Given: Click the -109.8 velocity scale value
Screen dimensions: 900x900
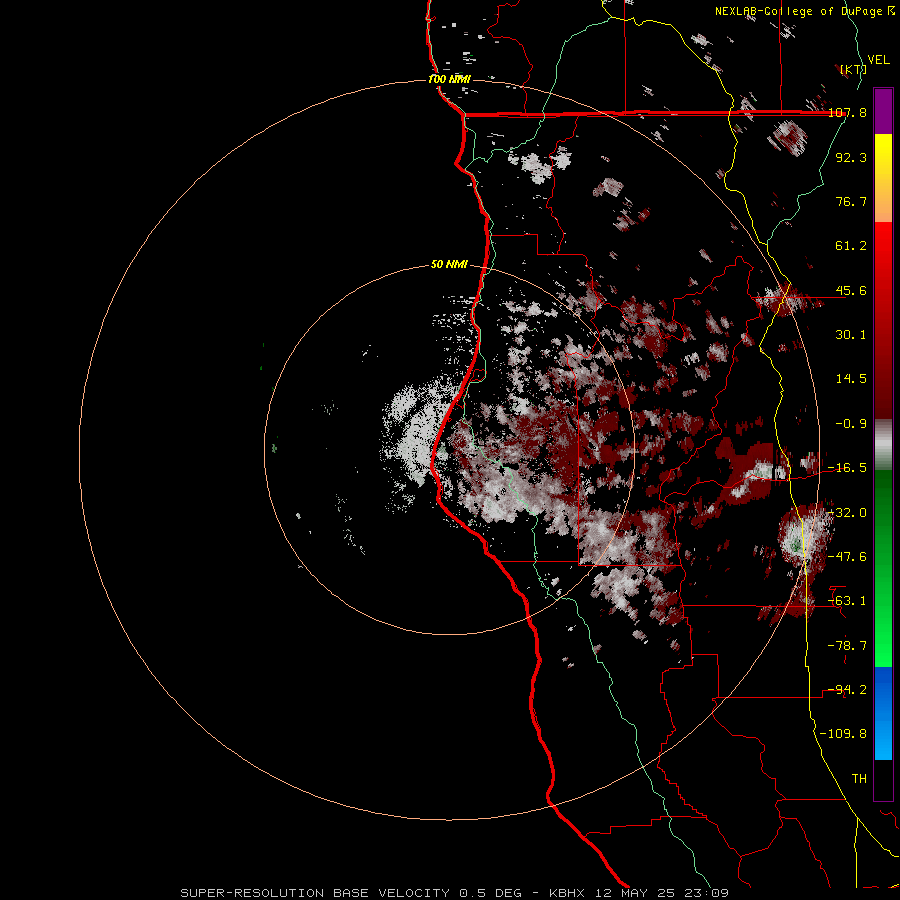Looking at the screenshot, I should coord(843,734).
